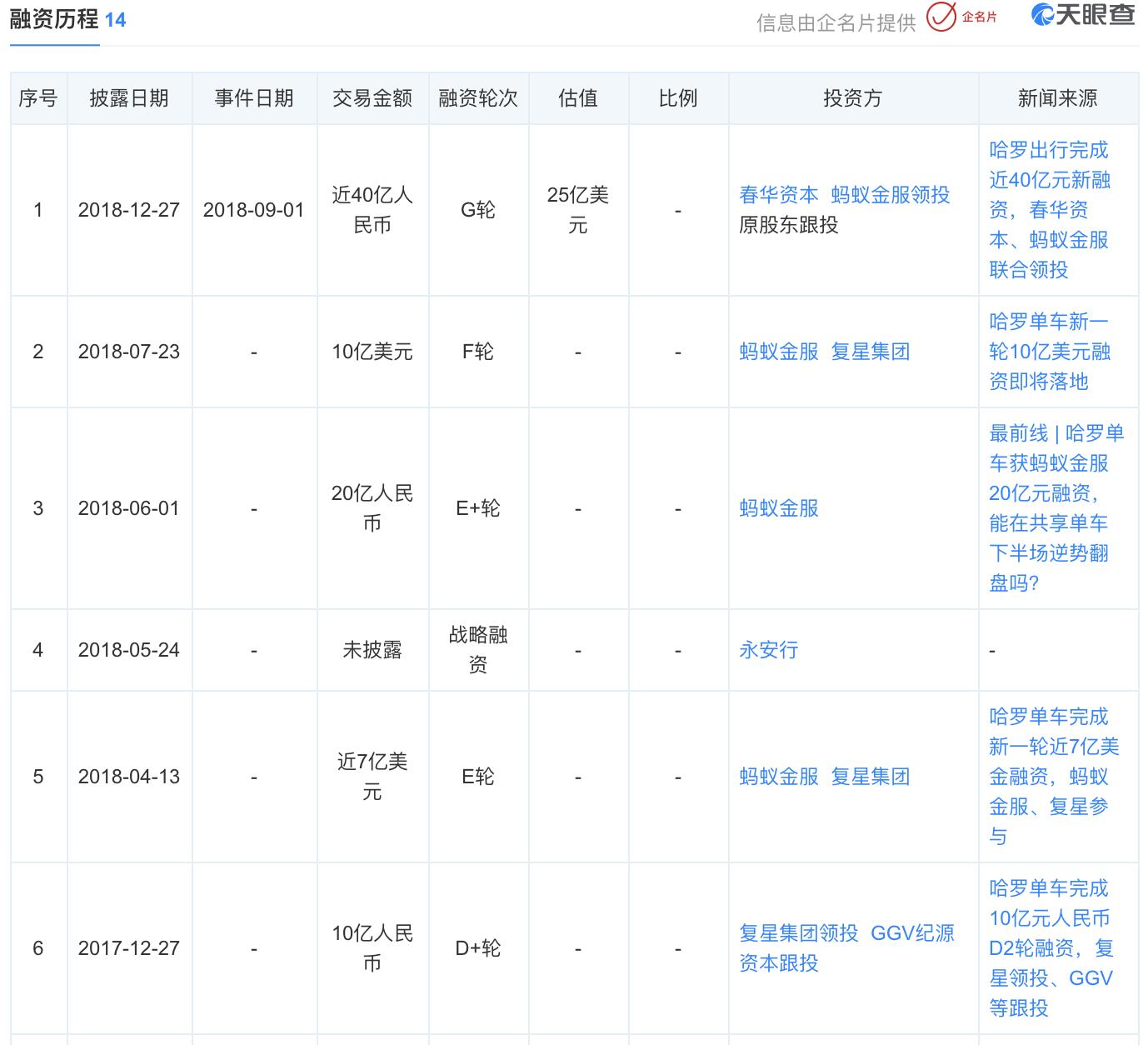Image resolution: width=1148 pixels, height=1045 pixels.
Task: Select the round cell E轮
Action: pos(478,777)
